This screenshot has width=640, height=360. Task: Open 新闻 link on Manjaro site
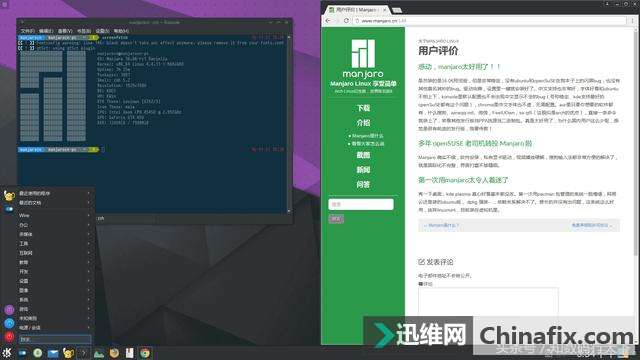[363, 170]
